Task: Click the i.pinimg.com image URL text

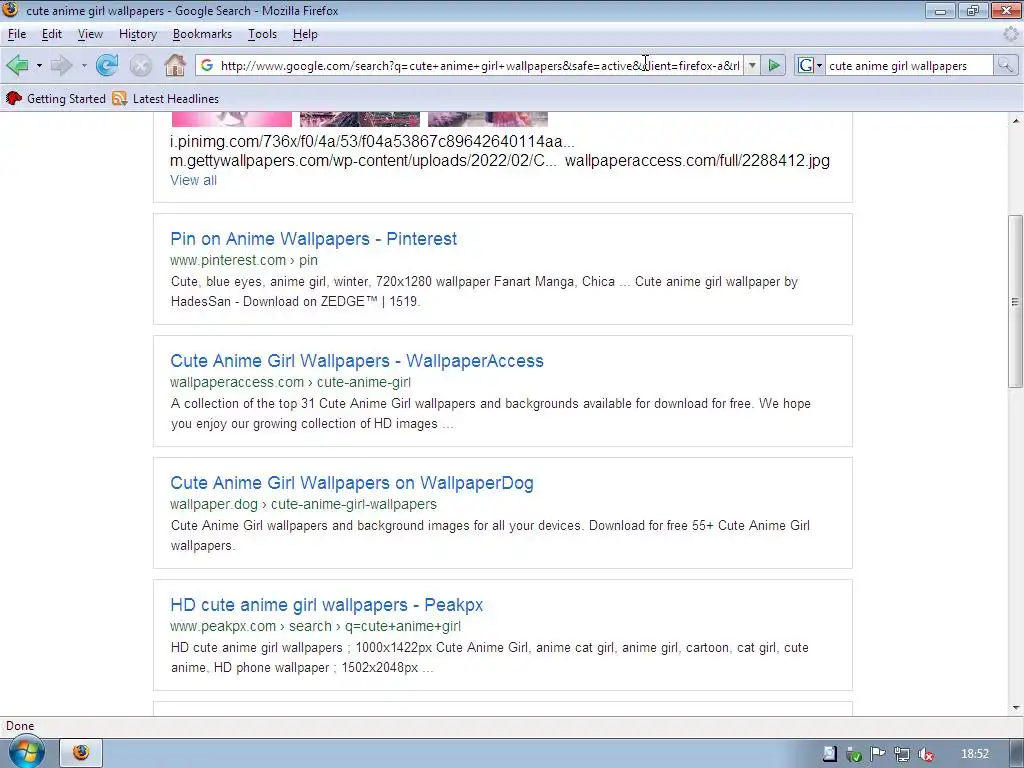Action: [372, 142]
